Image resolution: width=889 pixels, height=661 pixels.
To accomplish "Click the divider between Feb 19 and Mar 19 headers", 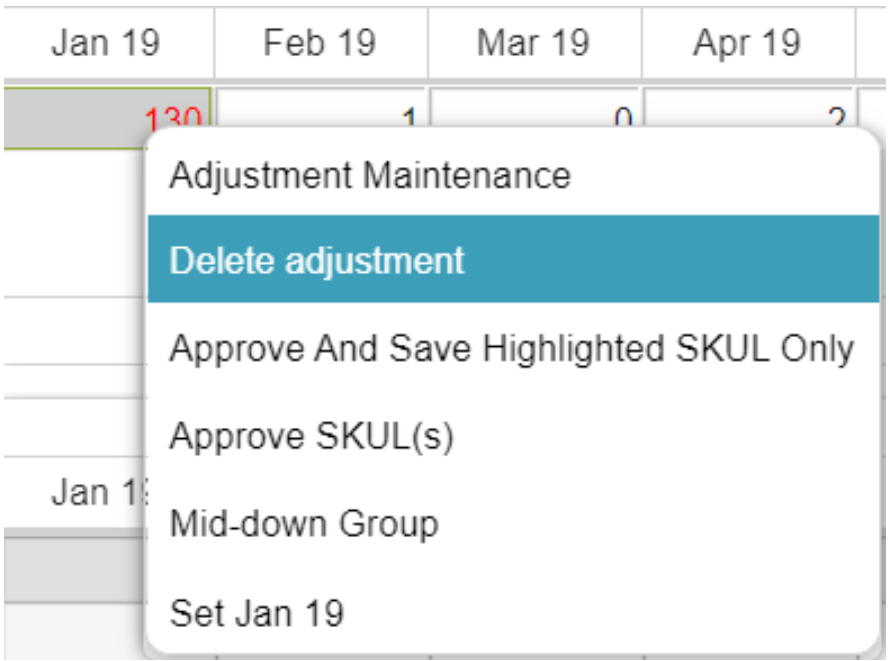I will point(428,43).
